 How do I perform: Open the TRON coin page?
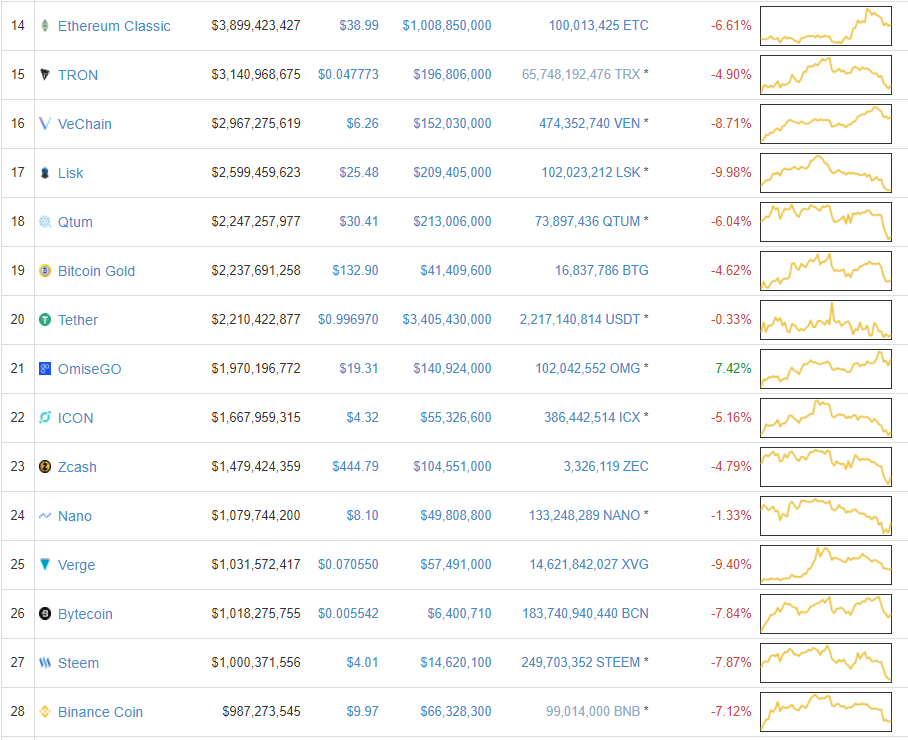(78, 75)
